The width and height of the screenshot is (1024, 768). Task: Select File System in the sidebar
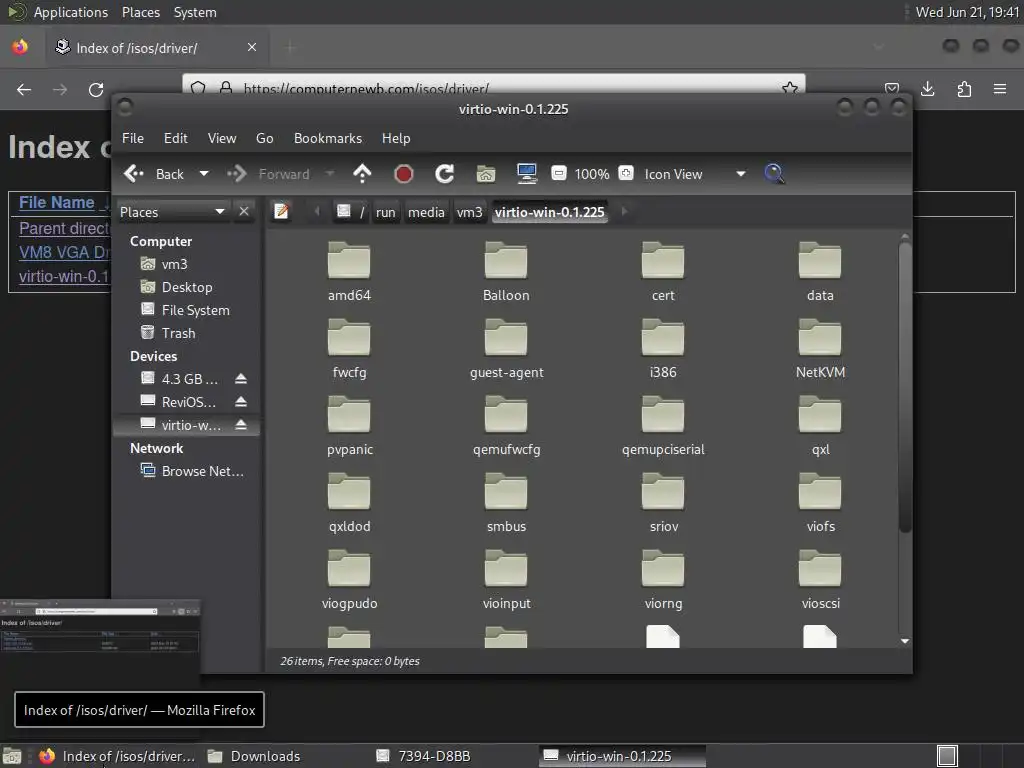click(x=195, y=310)
